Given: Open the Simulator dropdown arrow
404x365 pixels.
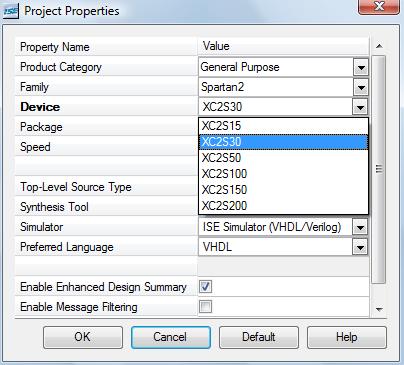Looking at the screenshot, I should coord(360,227).
